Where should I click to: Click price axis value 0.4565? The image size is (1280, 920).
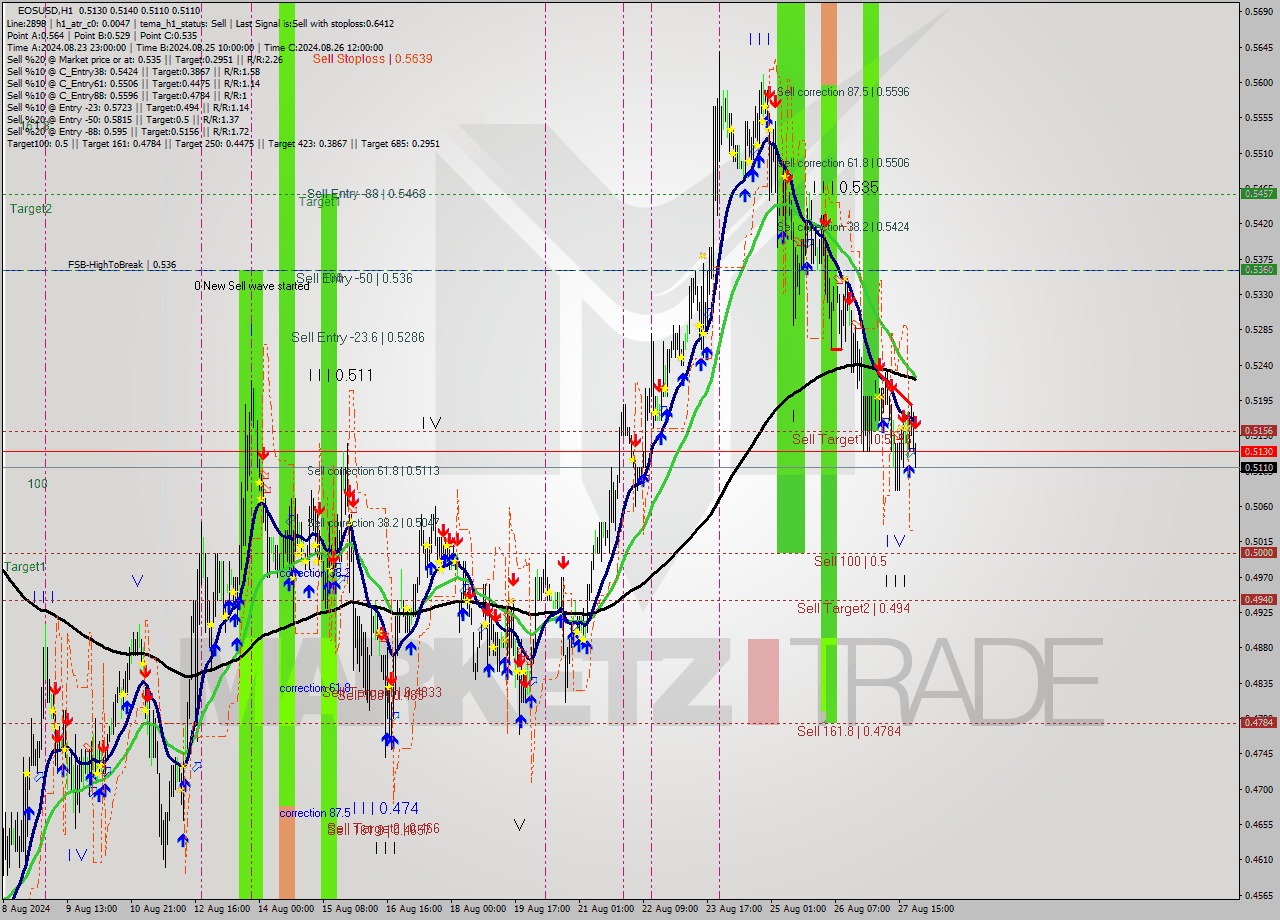tap(1258, 894)
